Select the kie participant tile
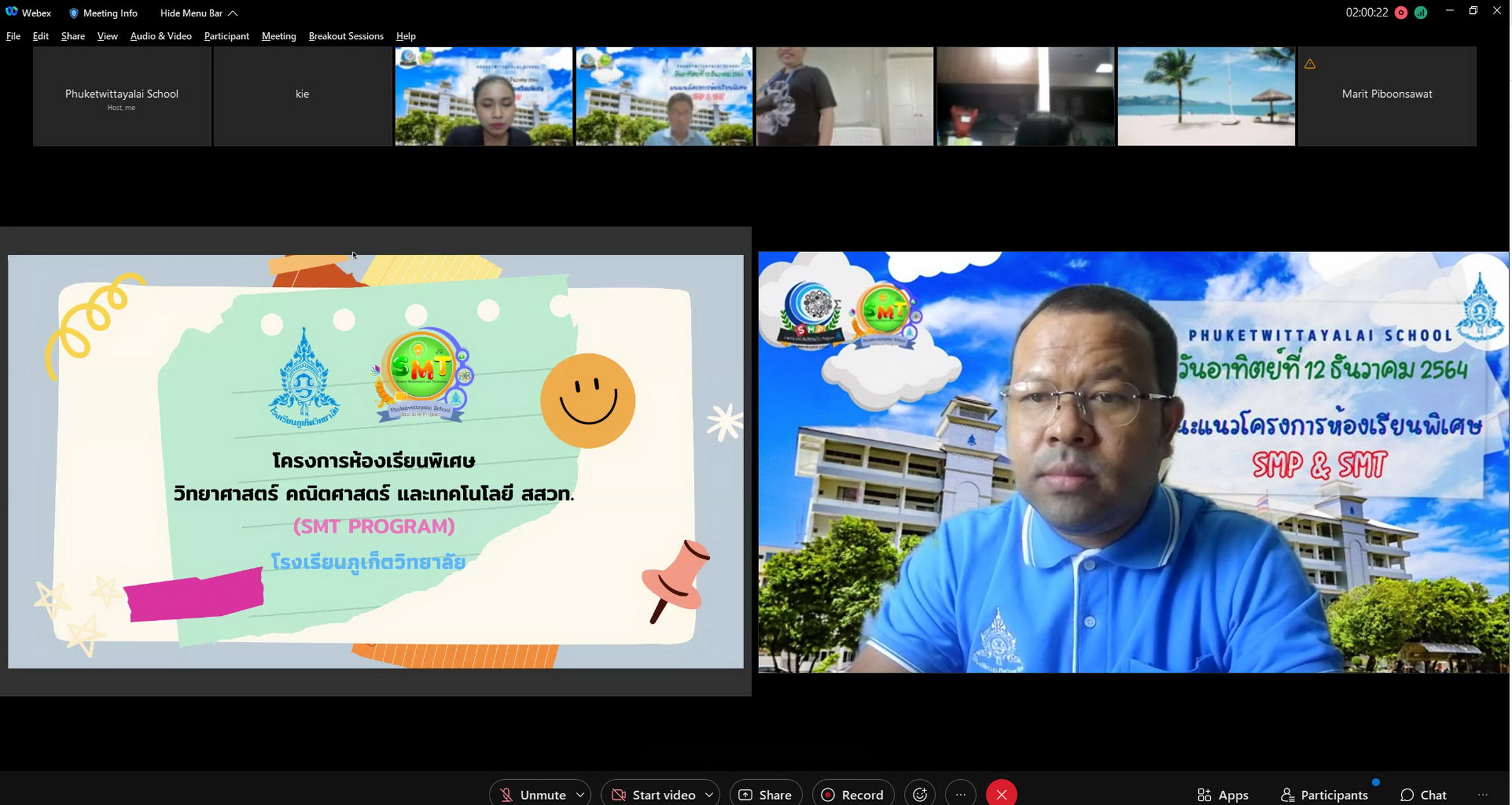1512x805 pixels. (x=302, y=96)
